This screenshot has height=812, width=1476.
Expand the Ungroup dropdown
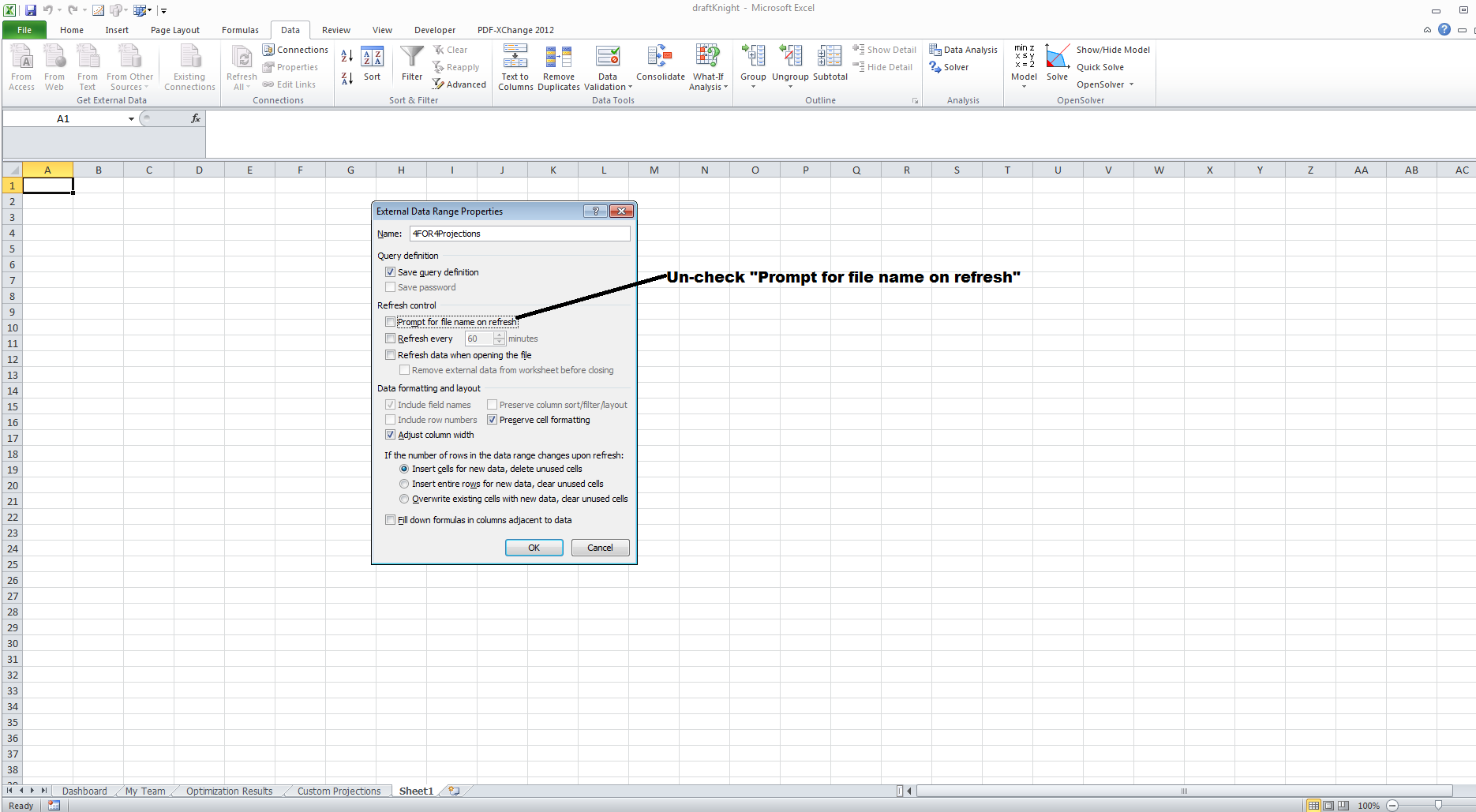point(790,81)
